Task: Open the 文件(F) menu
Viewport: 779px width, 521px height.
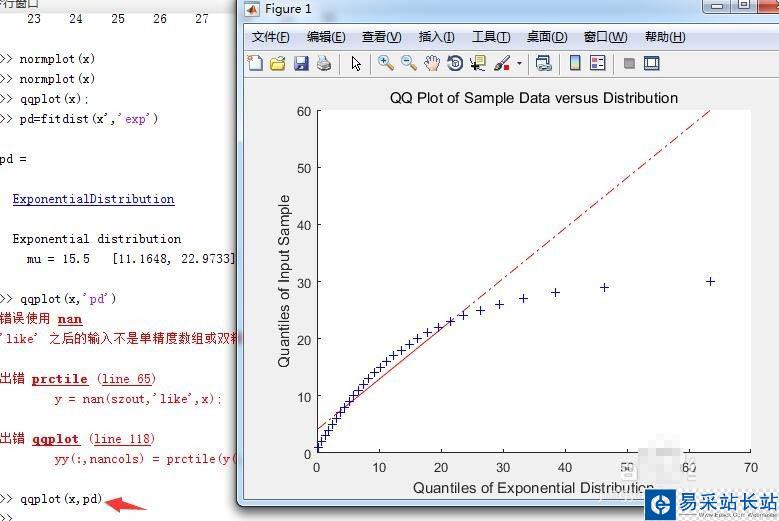Action: pos(270,37)
